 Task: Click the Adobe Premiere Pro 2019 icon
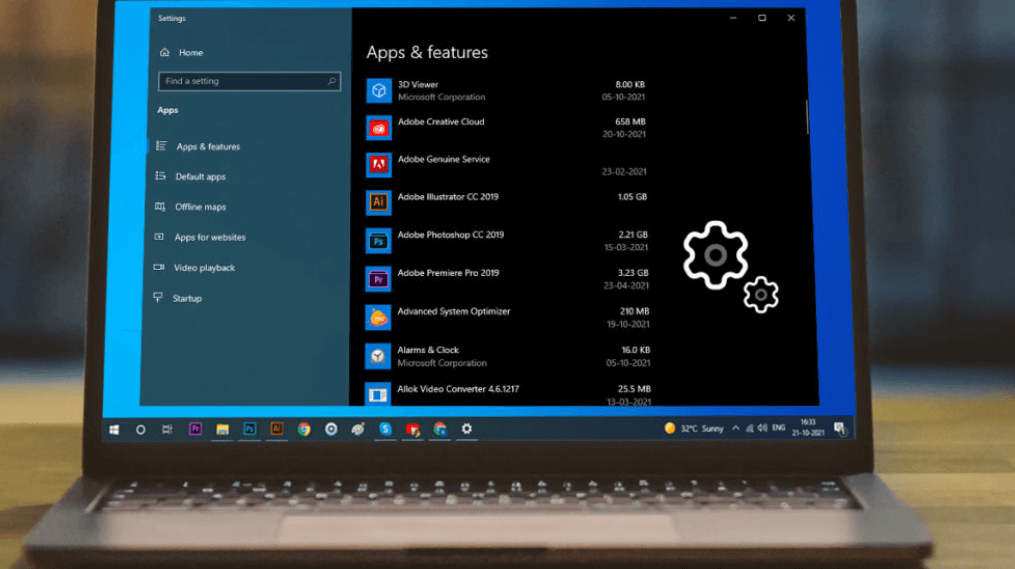[378, 279]
